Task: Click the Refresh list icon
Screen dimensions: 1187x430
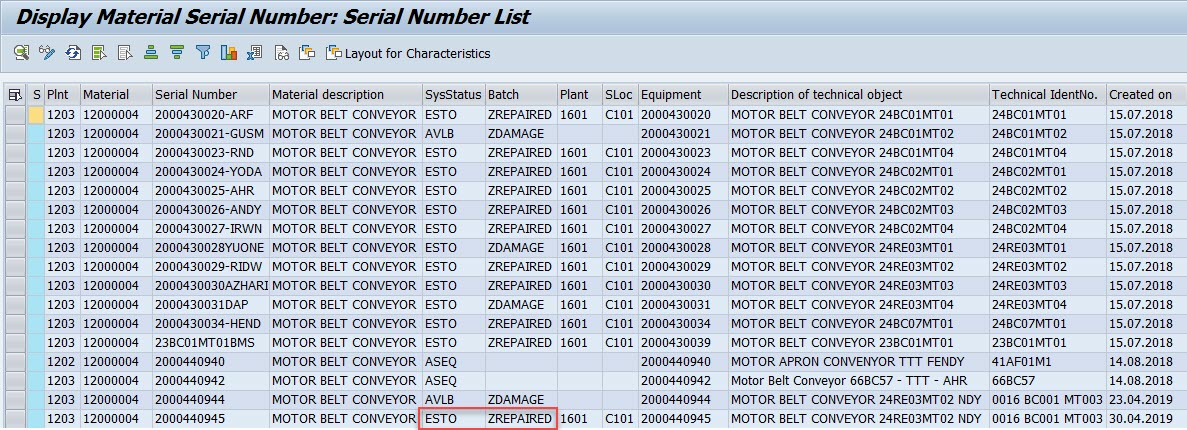Action: [x=72, y=53]
